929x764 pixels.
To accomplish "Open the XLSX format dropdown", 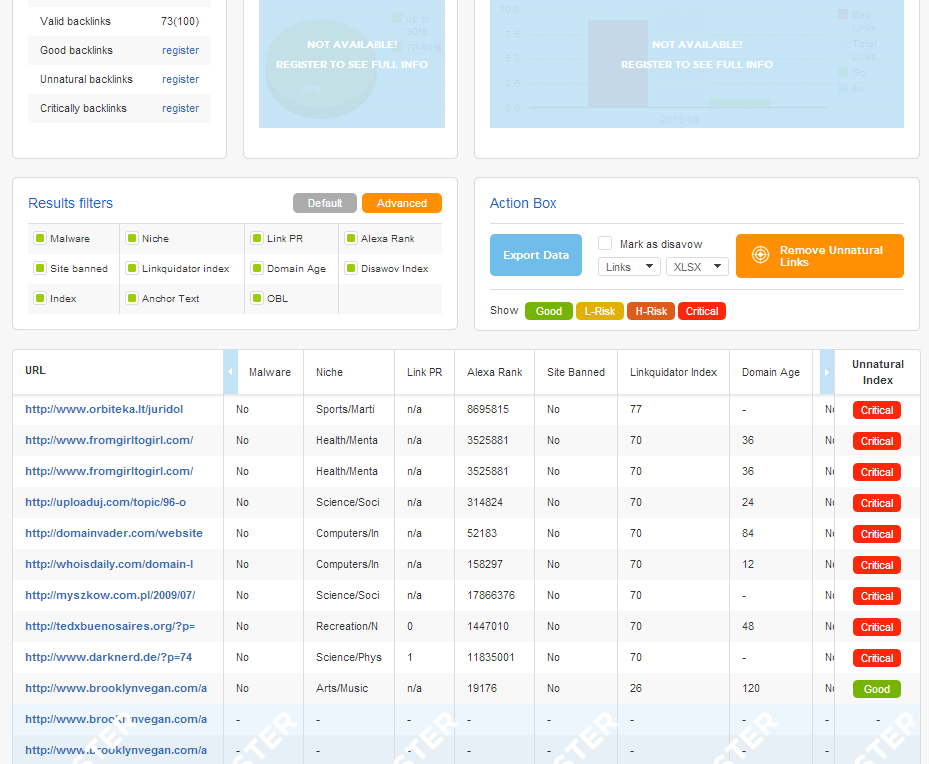I will click(x=696, y=267).
